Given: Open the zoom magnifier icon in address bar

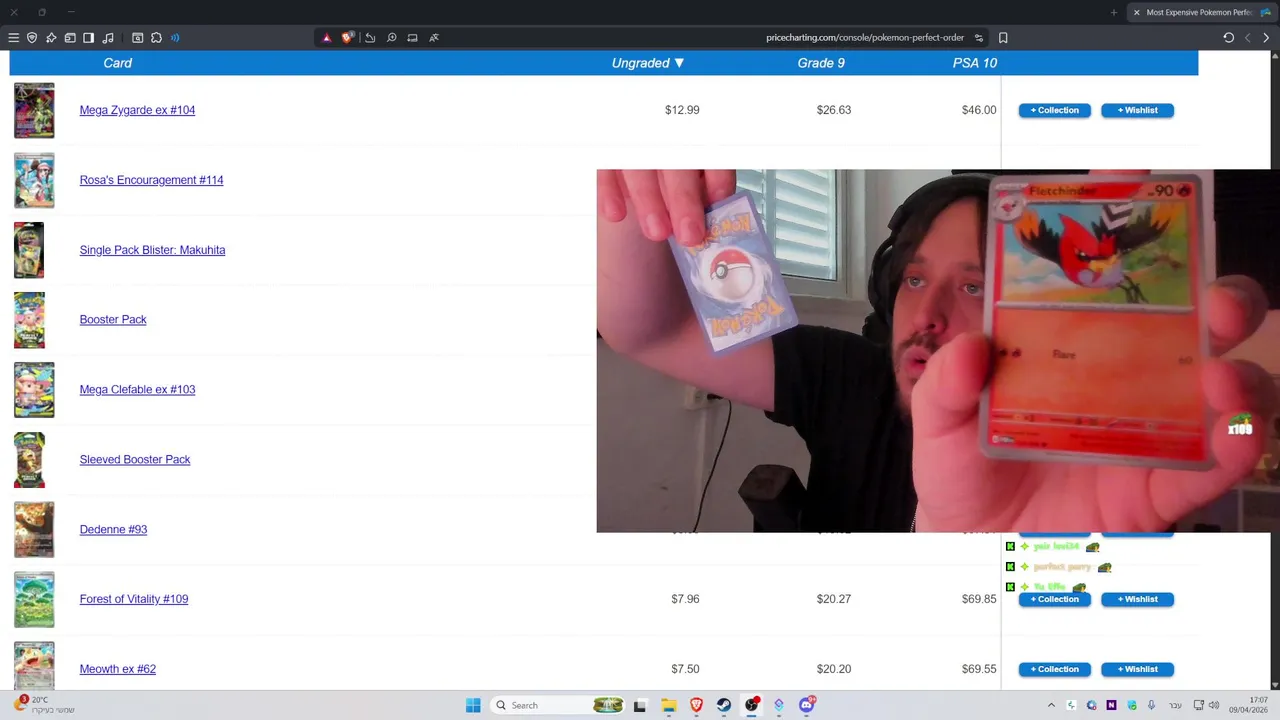Looking at the screenshot, I should [391, 38].
